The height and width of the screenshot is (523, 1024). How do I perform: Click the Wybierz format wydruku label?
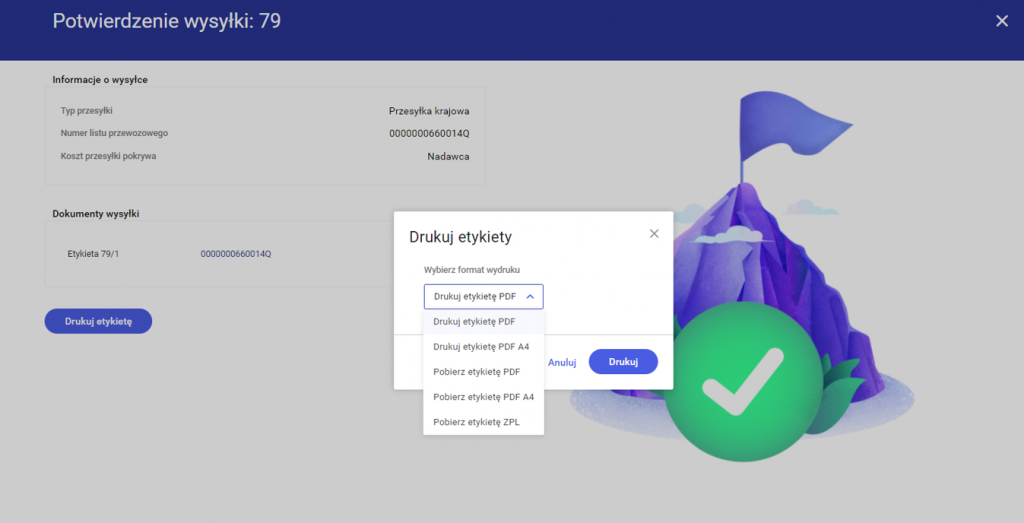[472, 270]
